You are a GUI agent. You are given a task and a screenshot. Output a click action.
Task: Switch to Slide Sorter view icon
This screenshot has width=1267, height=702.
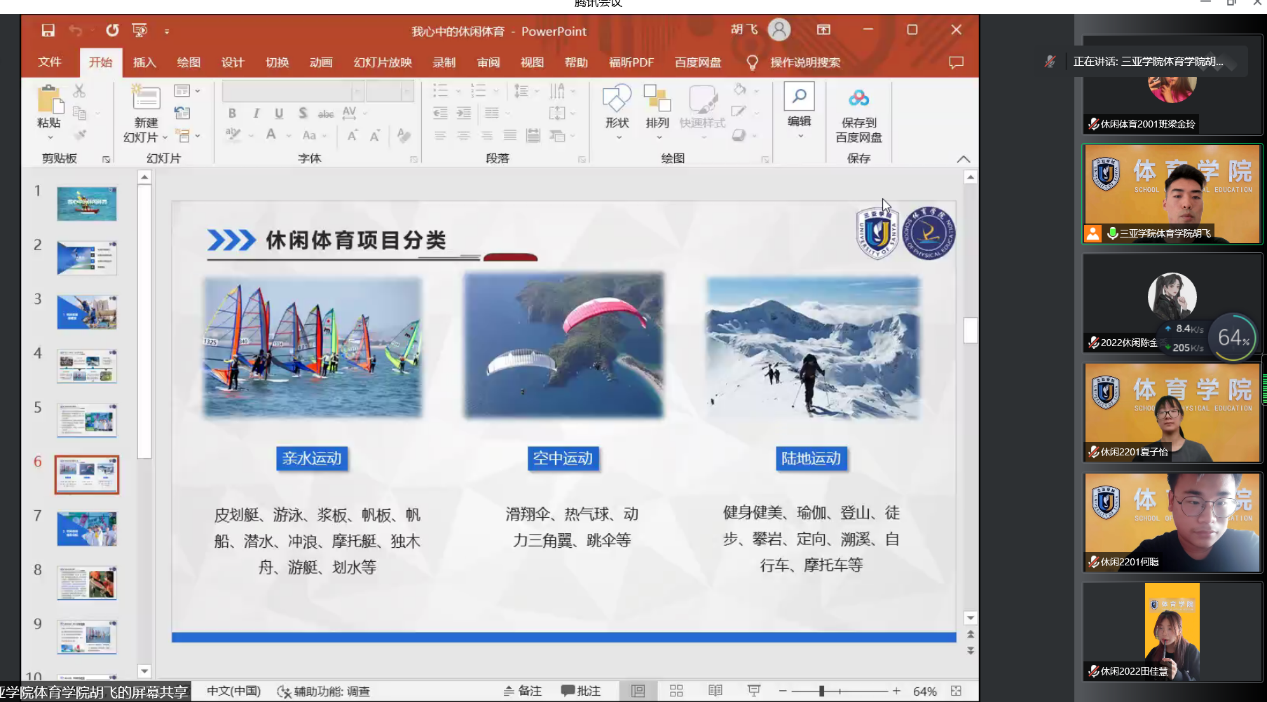point(676,691)
